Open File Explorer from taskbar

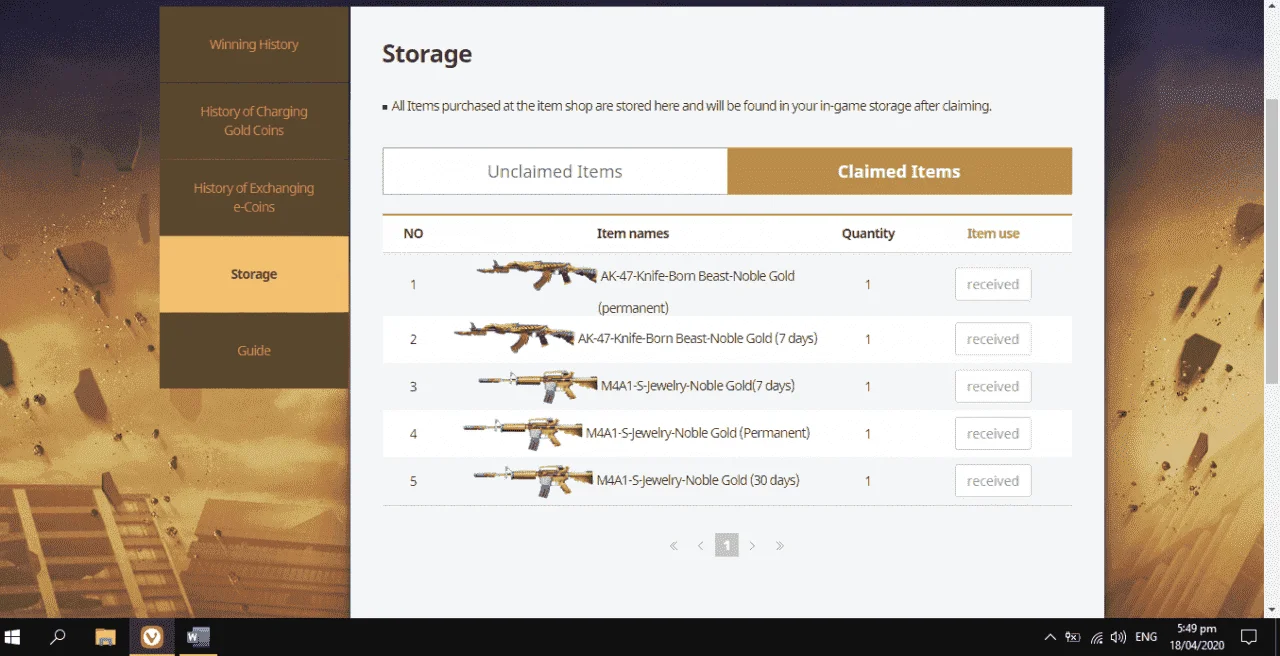point(105,637)
